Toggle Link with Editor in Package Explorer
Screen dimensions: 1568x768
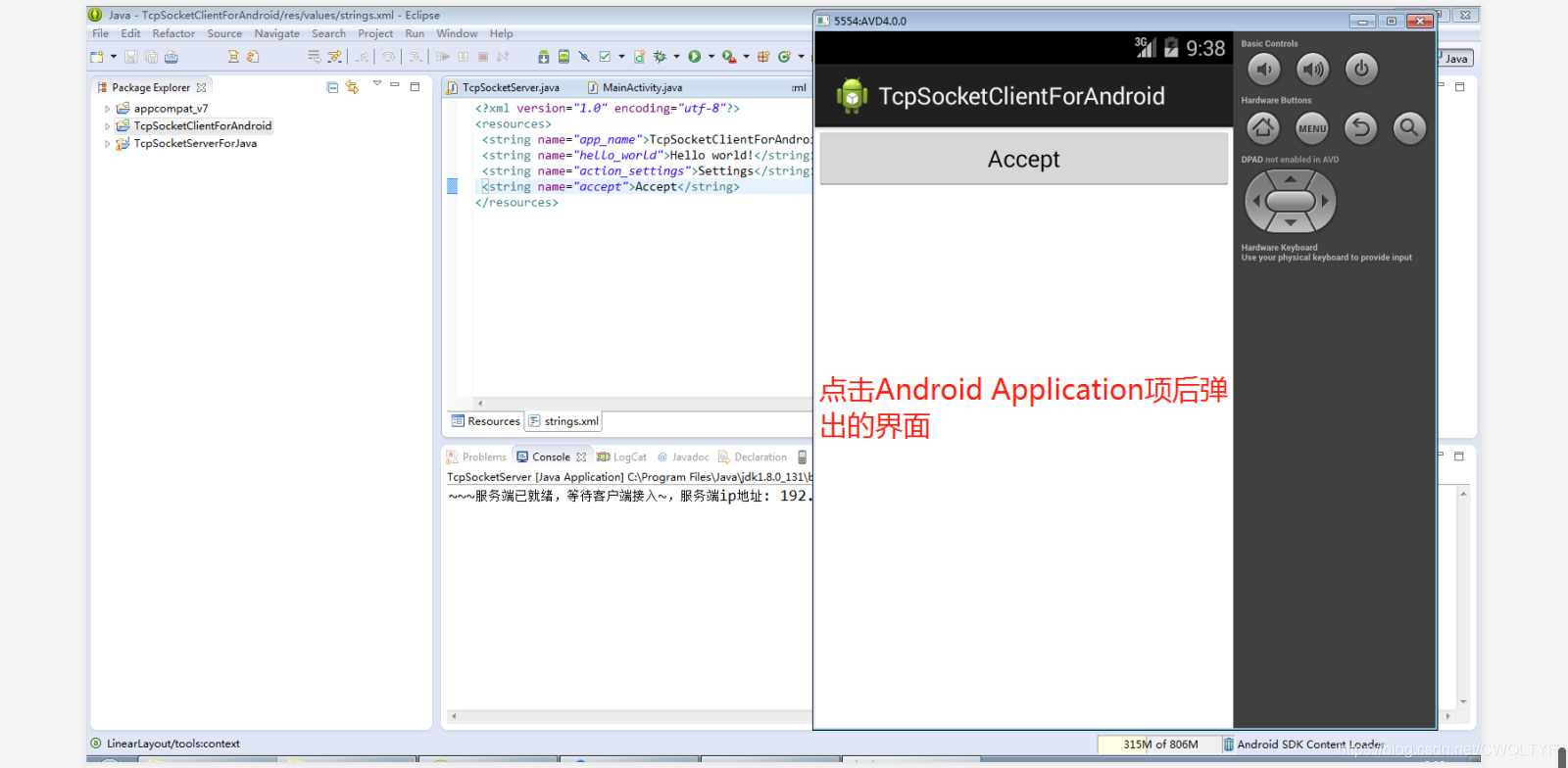pos(352,87)
